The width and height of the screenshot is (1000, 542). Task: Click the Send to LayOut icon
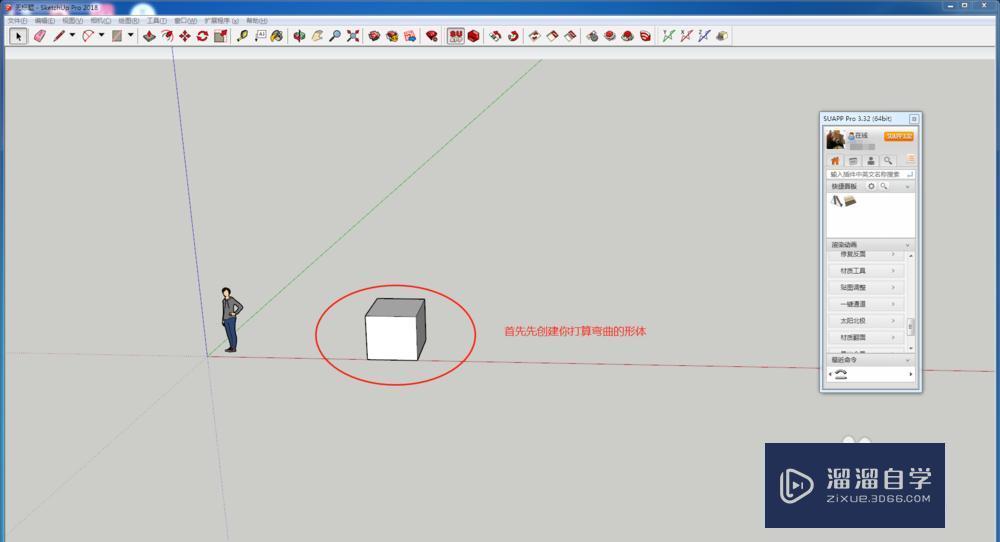point(410,36)
